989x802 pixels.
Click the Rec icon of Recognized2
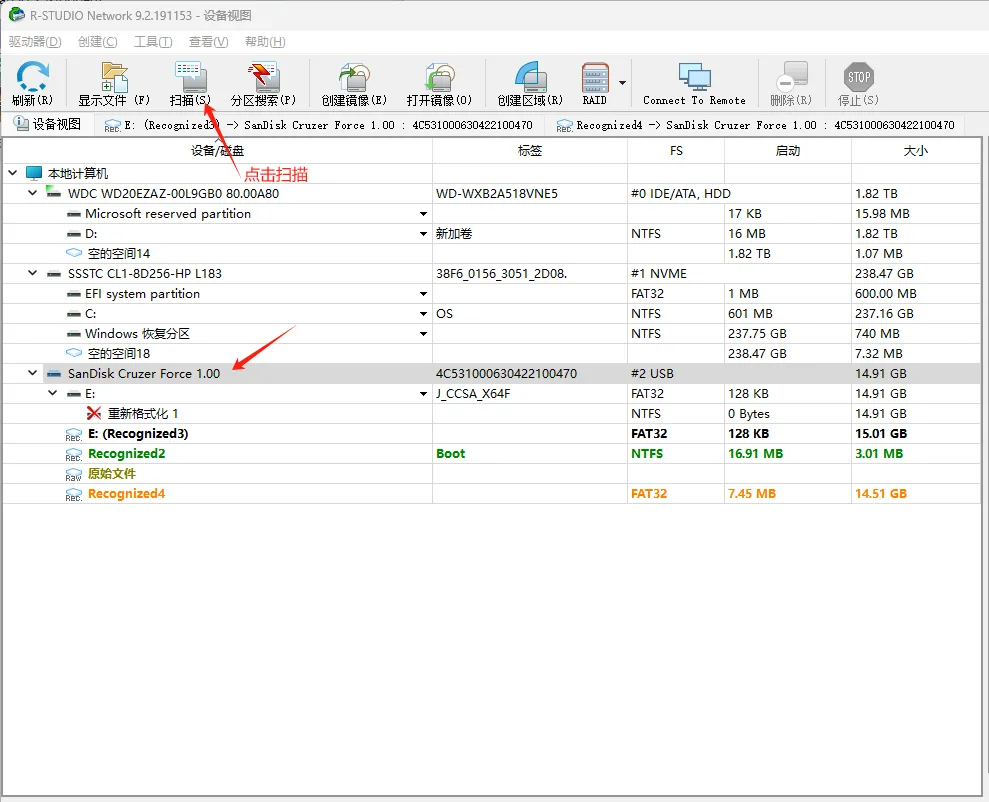pos(74,455)
